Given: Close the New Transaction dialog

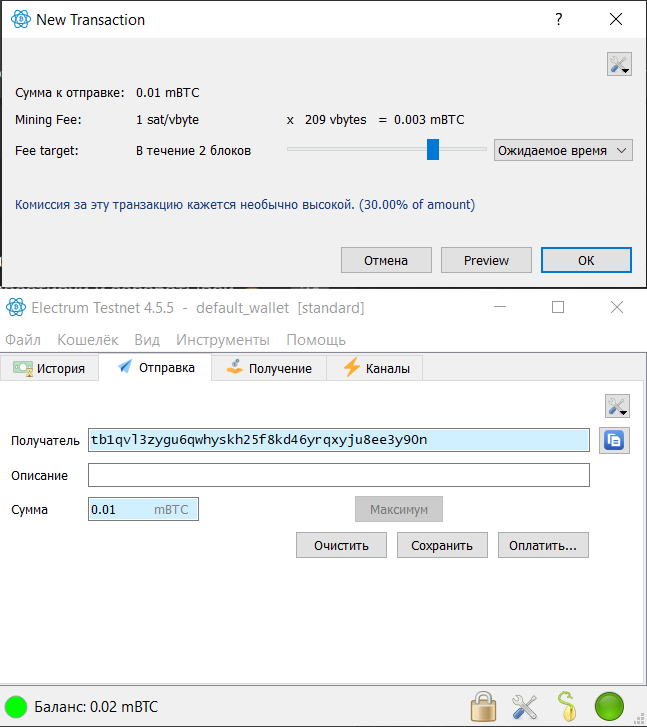Looking at the screenshot, I should click(x=616, y=19).
